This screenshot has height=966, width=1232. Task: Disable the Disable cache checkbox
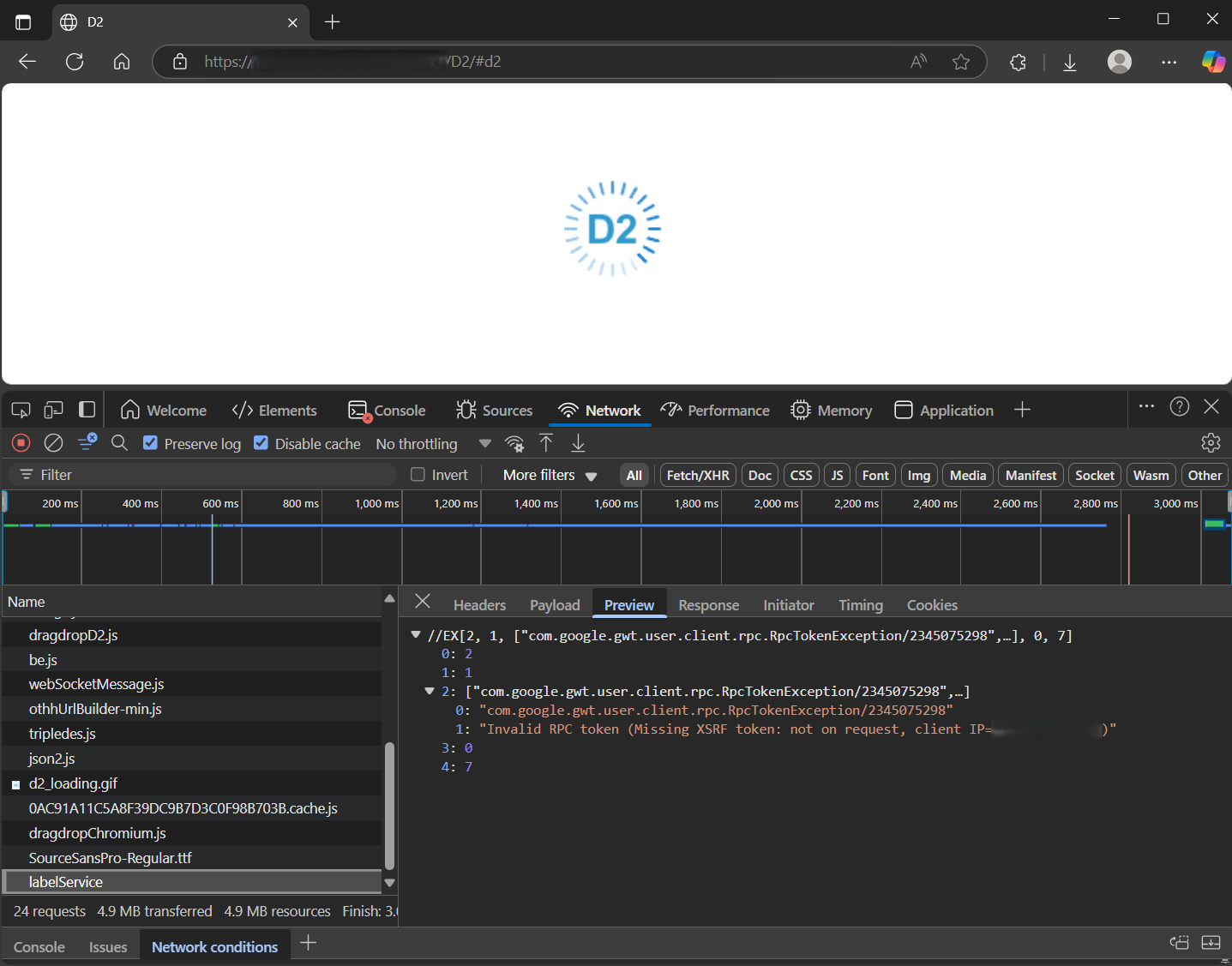click(x=261, y=443)
